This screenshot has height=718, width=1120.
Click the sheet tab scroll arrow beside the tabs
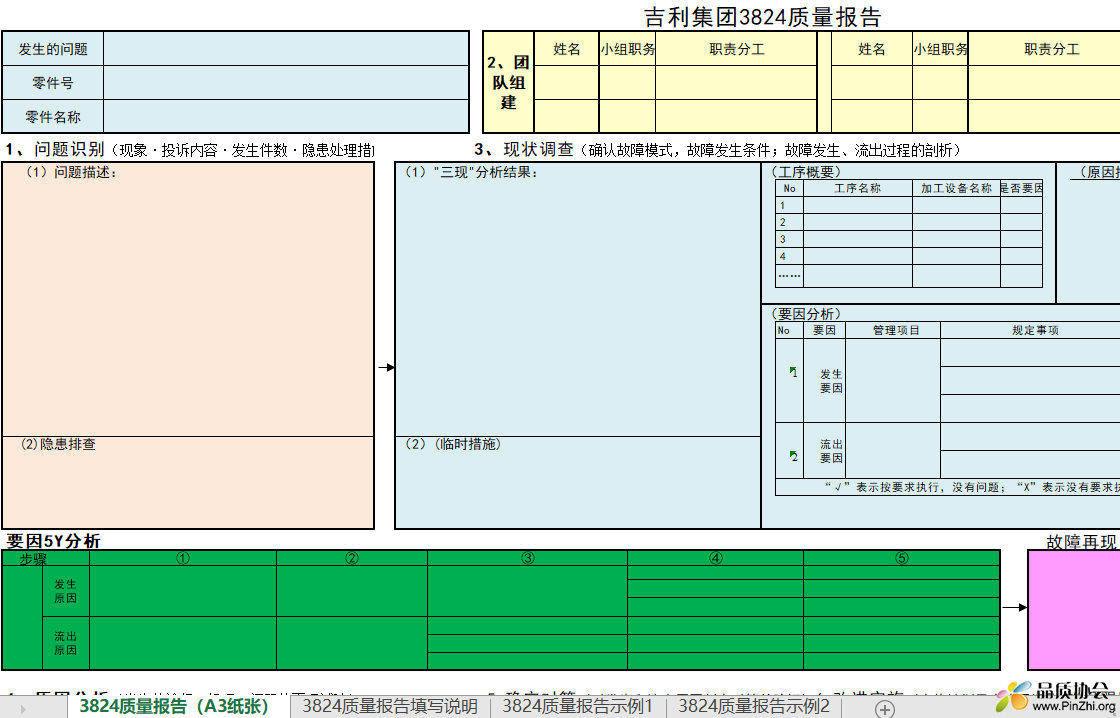click(x=23, y=709)
